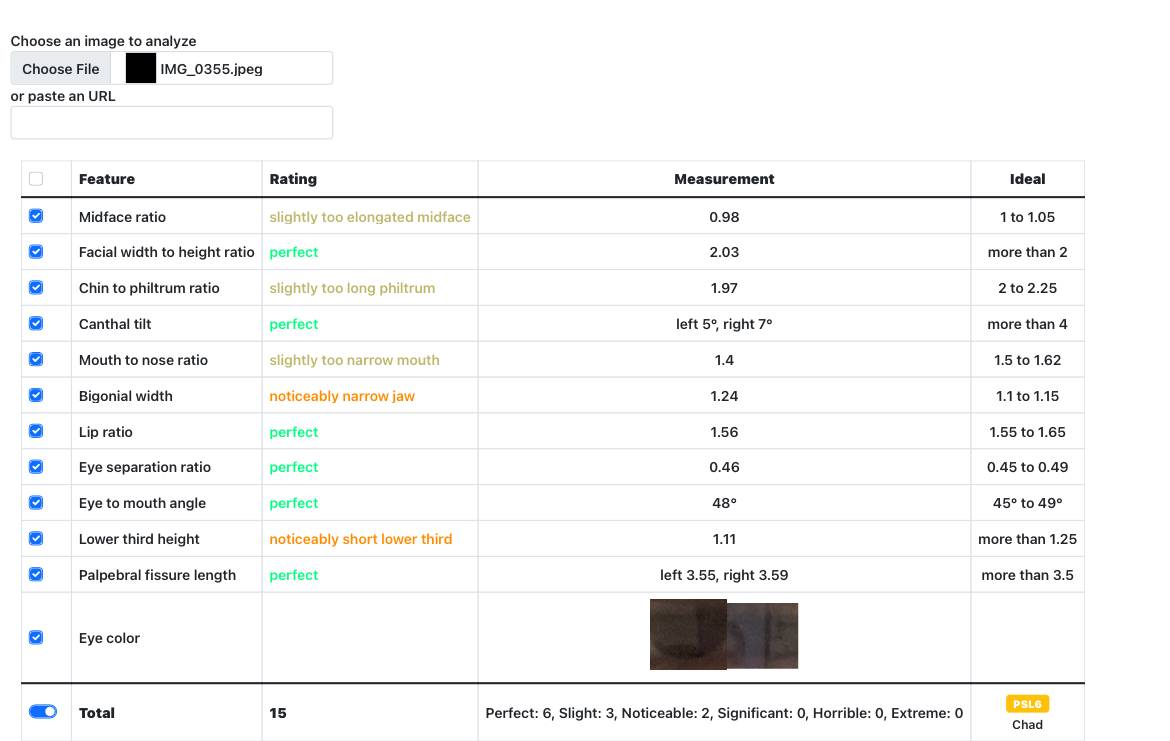Uncheck the Chin to philtrum ratio checkbox
The image size is (1170, 741).
tap(36, 288)
